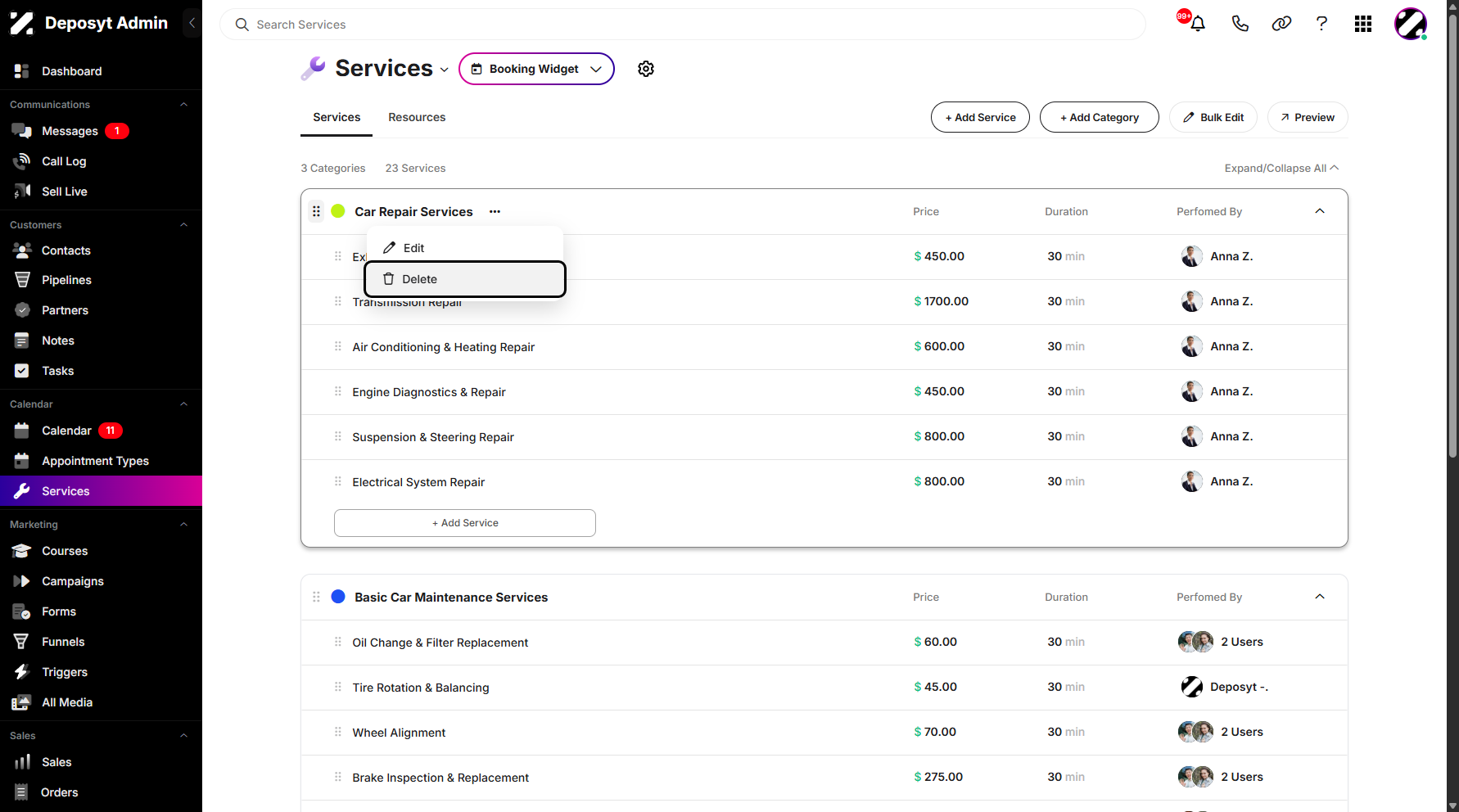Open the apps grid icon
1459x812 pixels.
tap(1363, 24)
